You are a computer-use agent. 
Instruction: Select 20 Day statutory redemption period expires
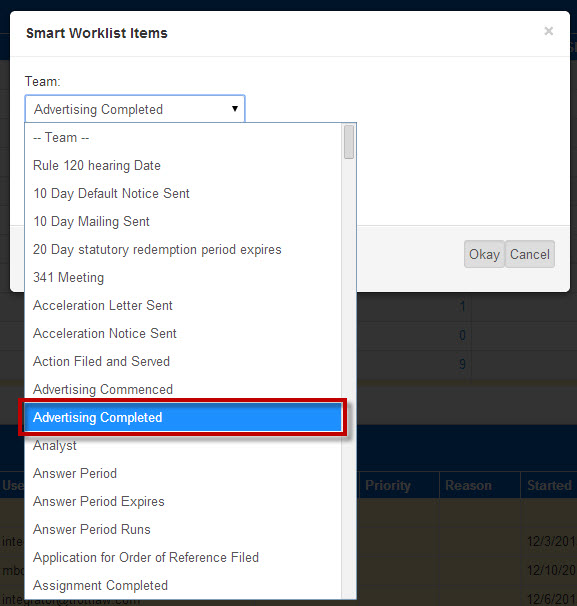point(183,249)
